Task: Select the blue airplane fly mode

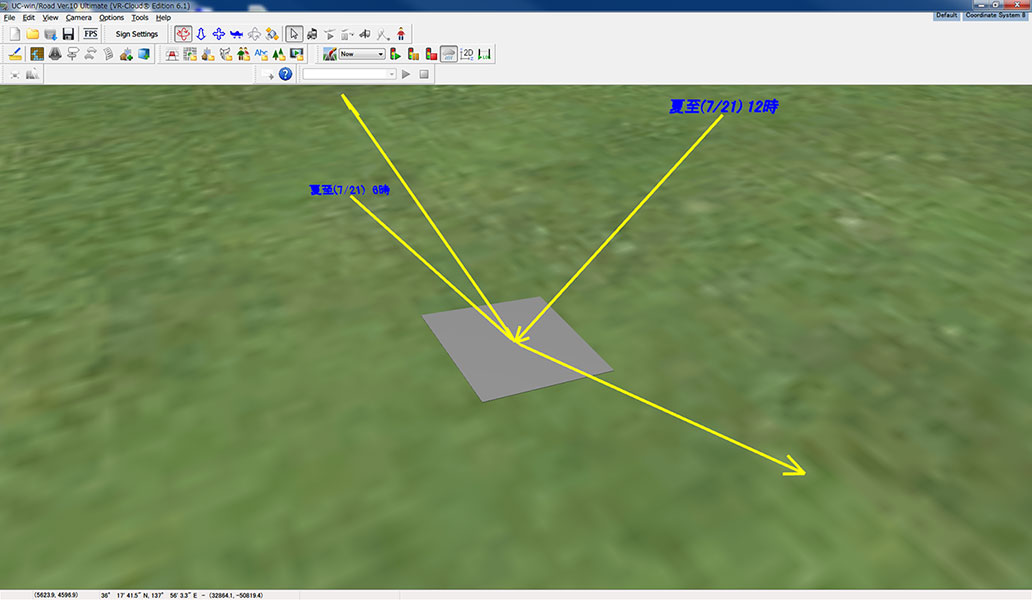Action: click(236, 34)
